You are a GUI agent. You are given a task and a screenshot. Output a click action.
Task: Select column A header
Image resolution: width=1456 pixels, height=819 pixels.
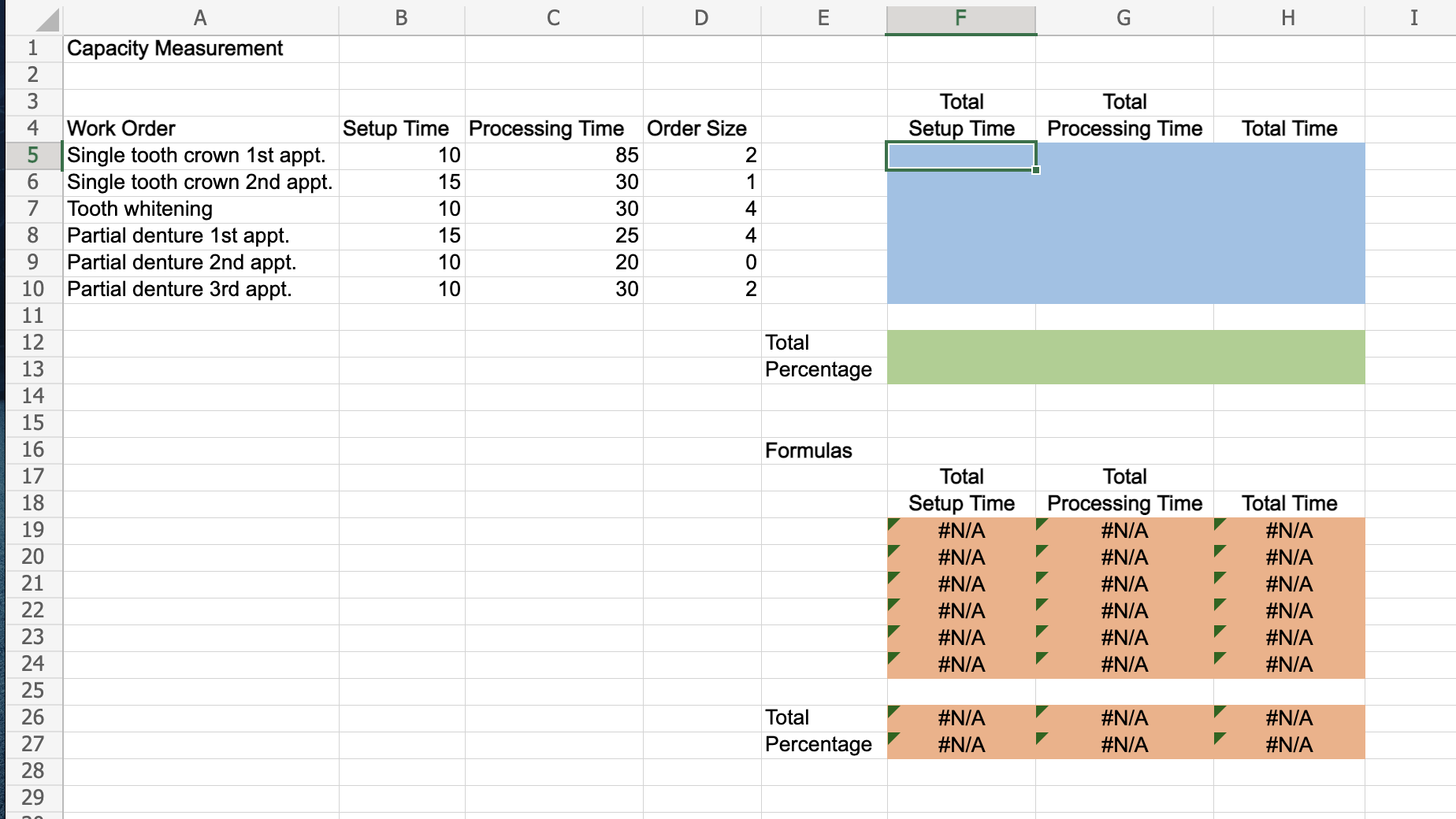point(200,18)
